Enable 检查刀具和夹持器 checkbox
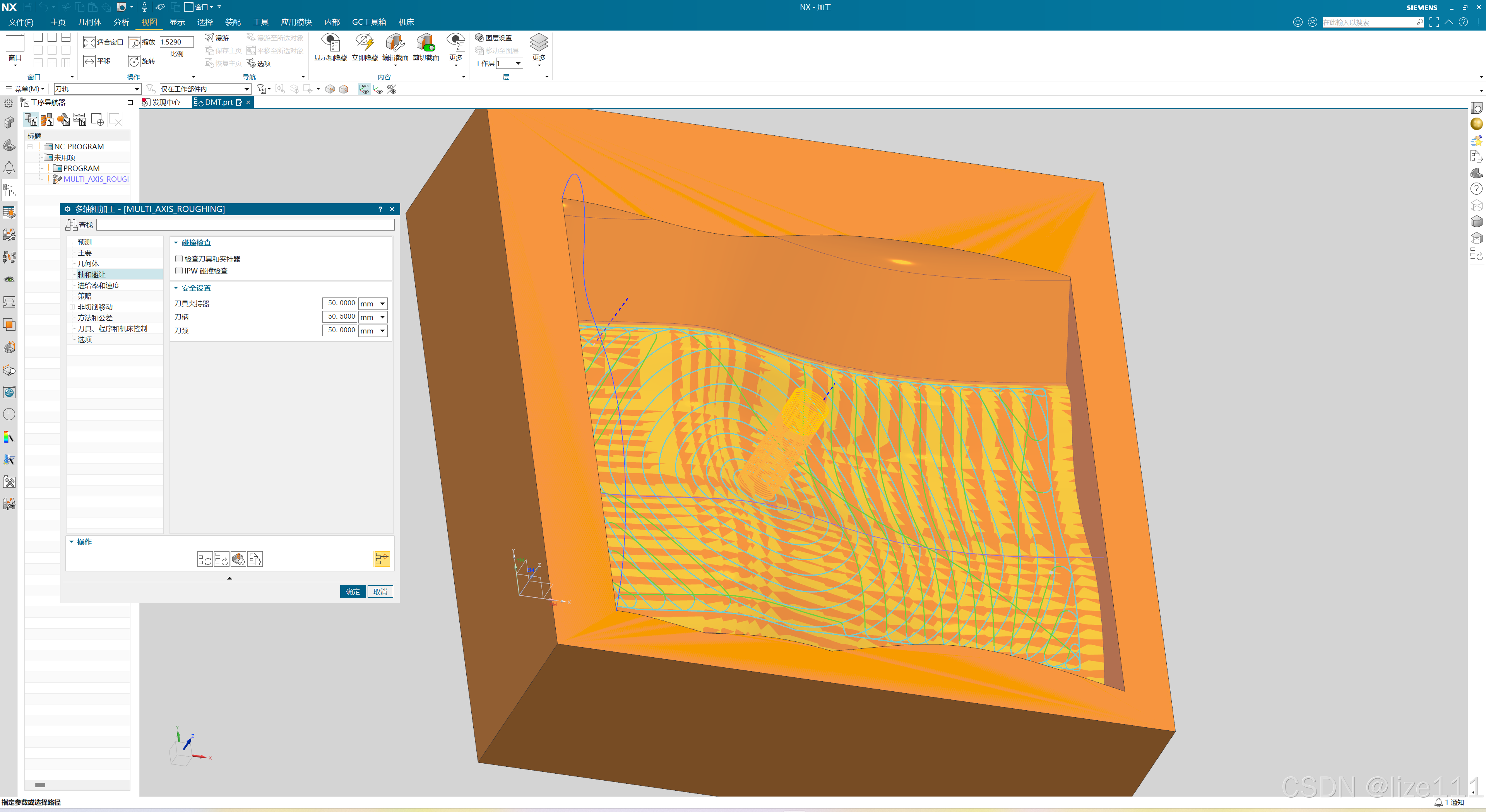Image resolution: width=1486 pixels, height=812 pixels. pos(180,259)
